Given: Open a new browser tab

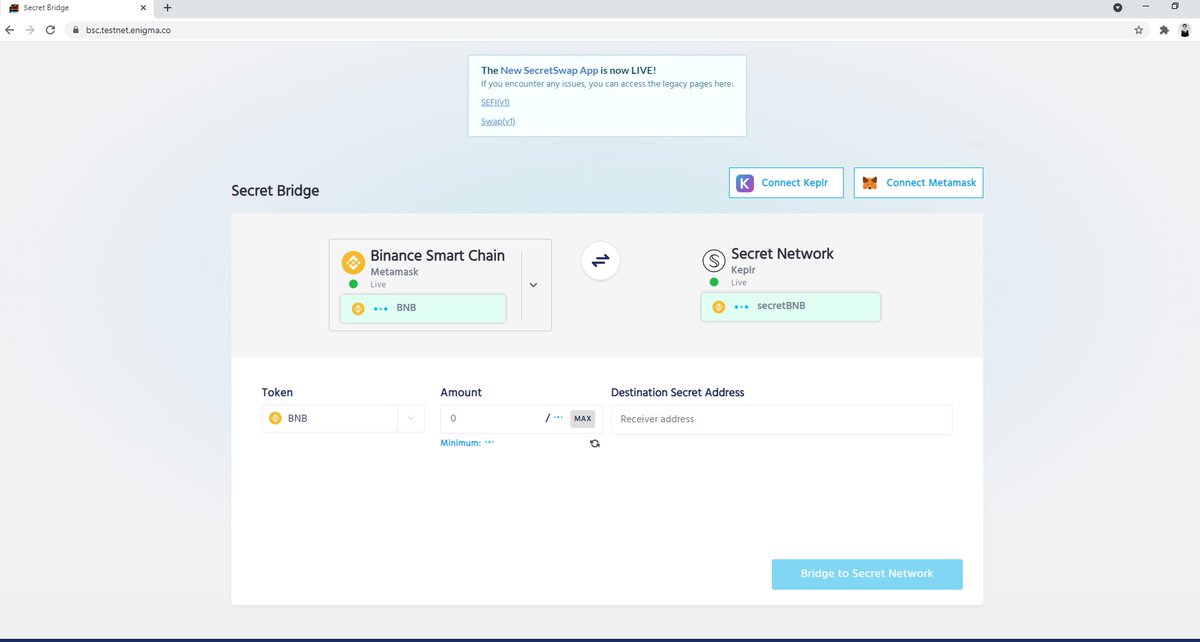Looking at the screenshot, I should (167, 7).
